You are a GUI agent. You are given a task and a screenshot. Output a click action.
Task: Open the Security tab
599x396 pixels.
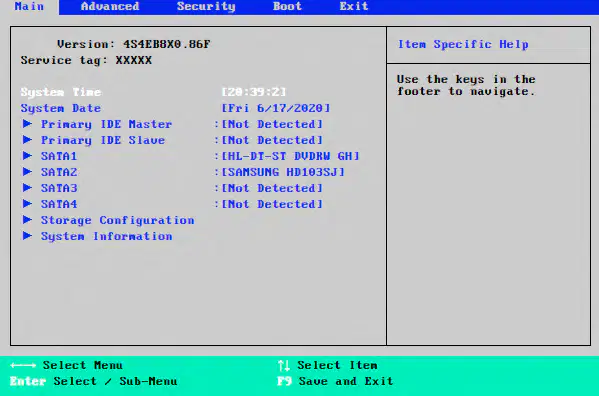[206, 7]
